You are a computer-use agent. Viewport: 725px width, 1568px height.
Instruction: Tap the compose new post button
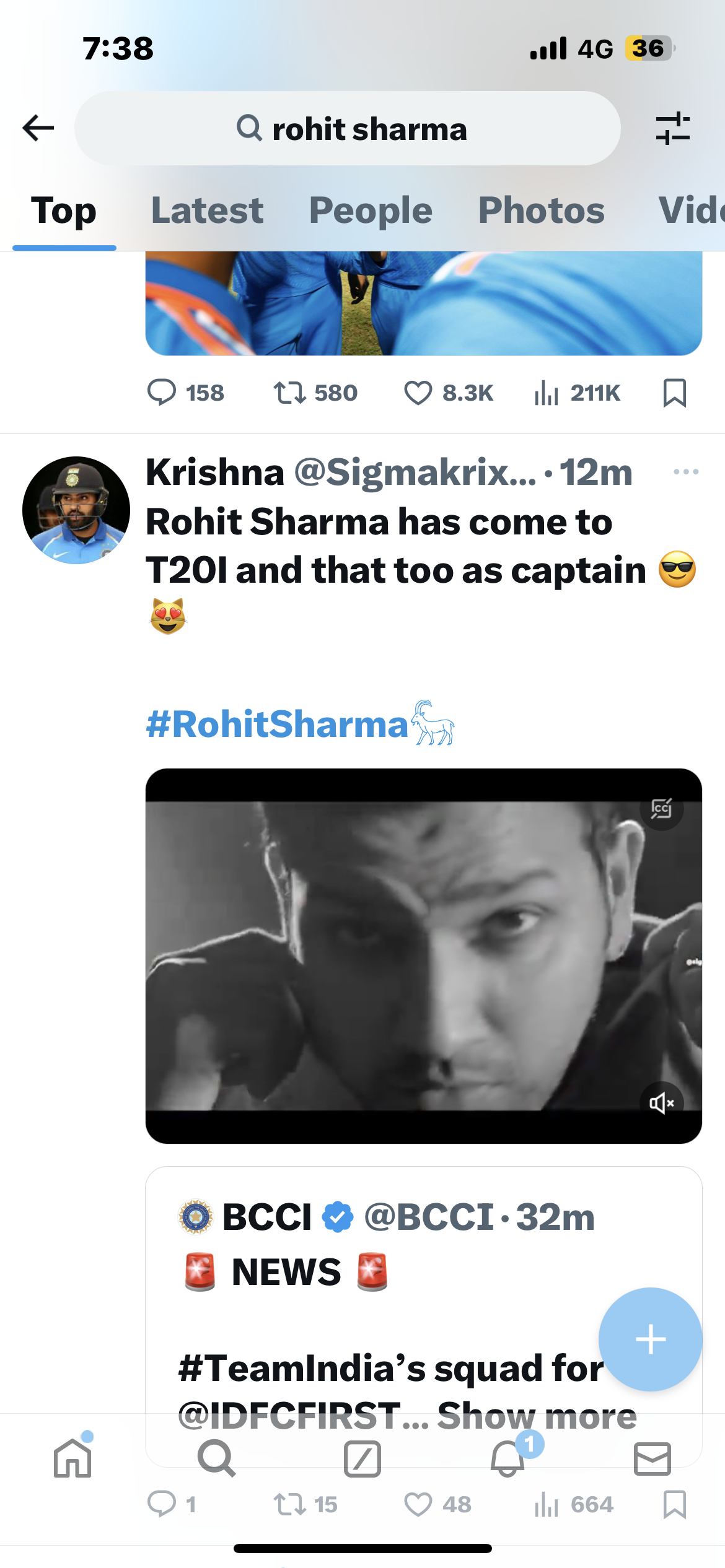click(x=650, y=1339)
